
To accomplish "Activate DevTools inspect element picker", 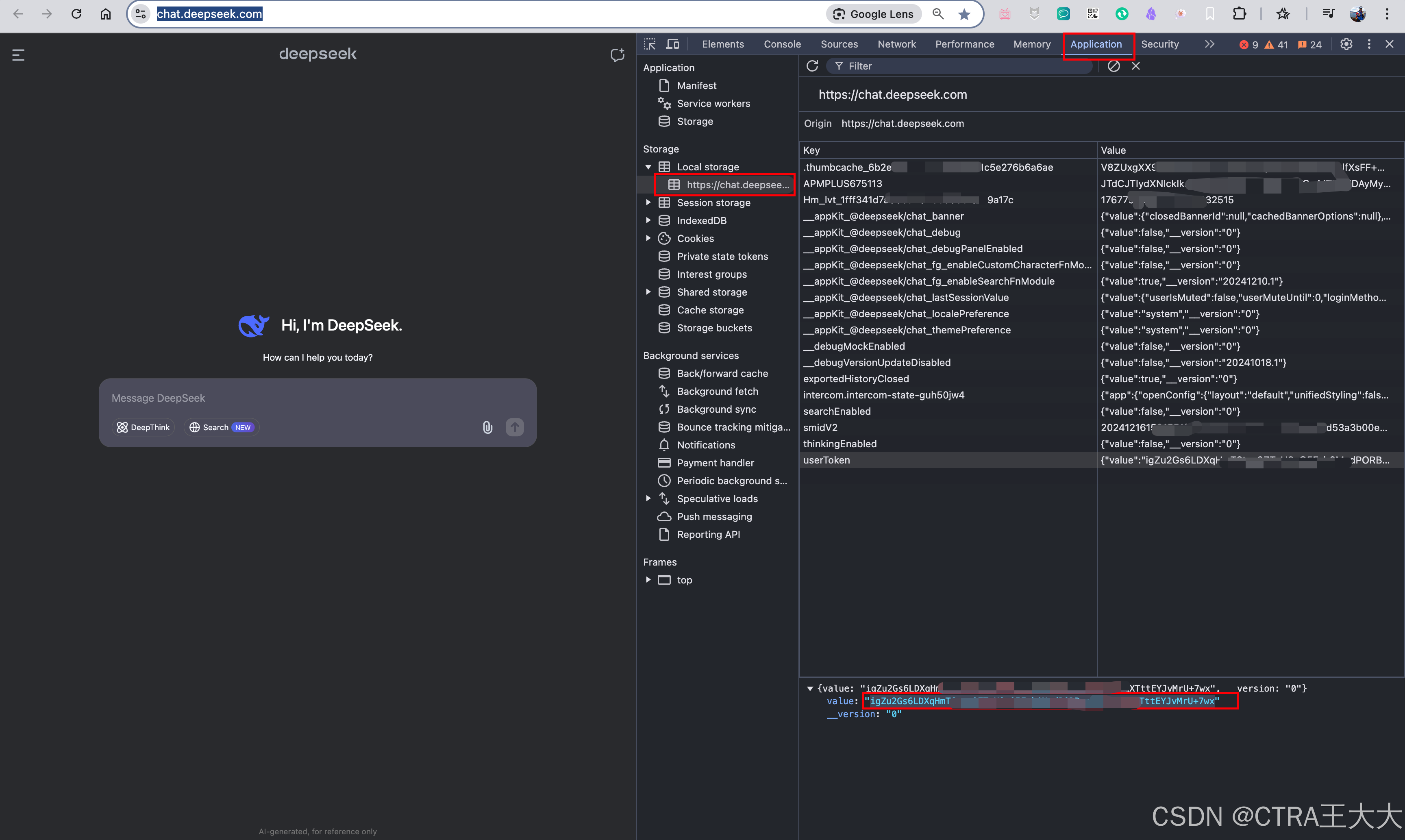I will 650,44.
